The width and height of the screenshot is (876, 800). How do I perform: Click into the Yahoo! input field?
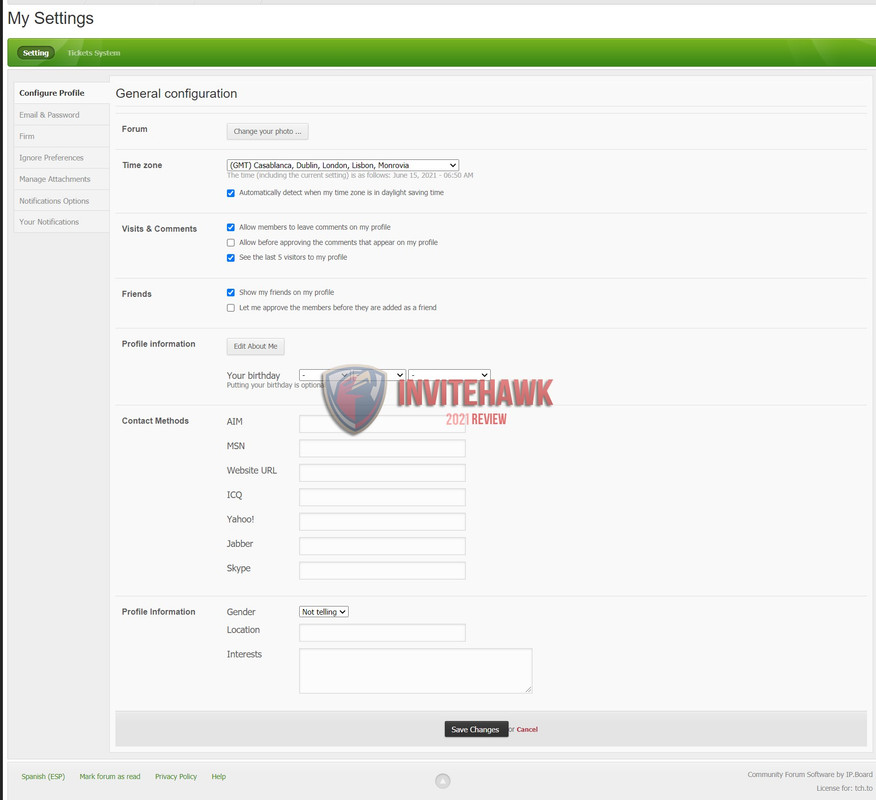click(x=382, y=522)
